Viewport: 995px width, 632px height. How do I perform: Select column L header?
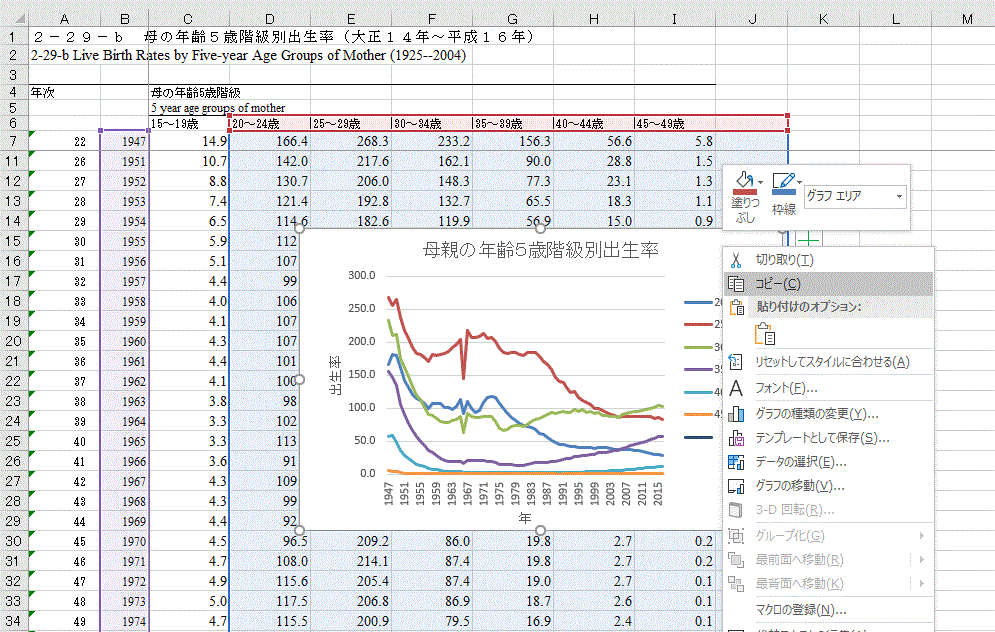click(x=895, y=19)
